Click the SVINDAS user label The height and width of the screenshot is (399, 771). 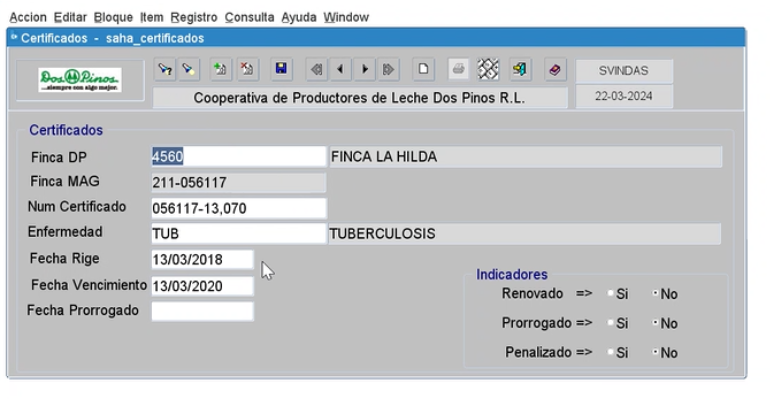tap(623, 71)
